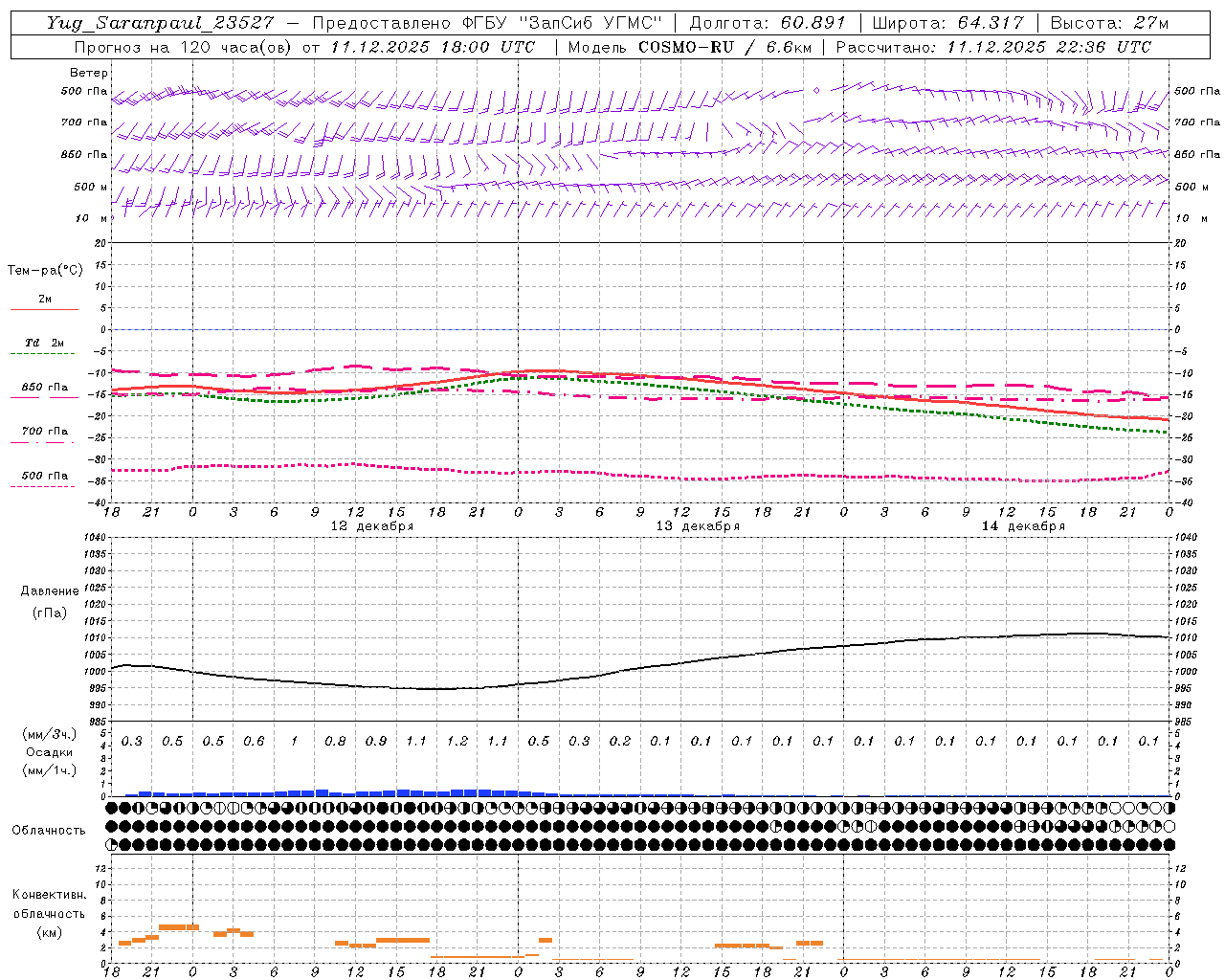Click 'Прогноз на 120 часа(ов)' forecast header
This screenshot has width=1225, height=980.
coord(183,47)
